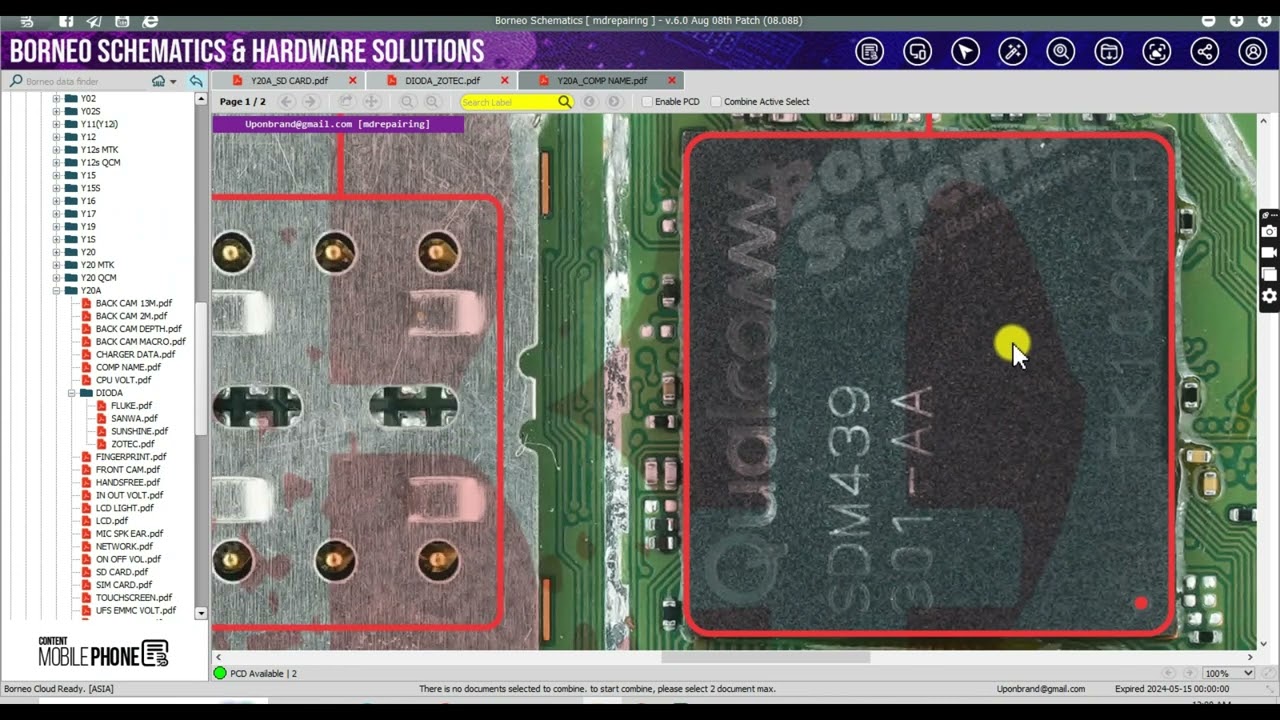Click the Search Label magnifier icon

pyautogui.click(x=565, y=102)
